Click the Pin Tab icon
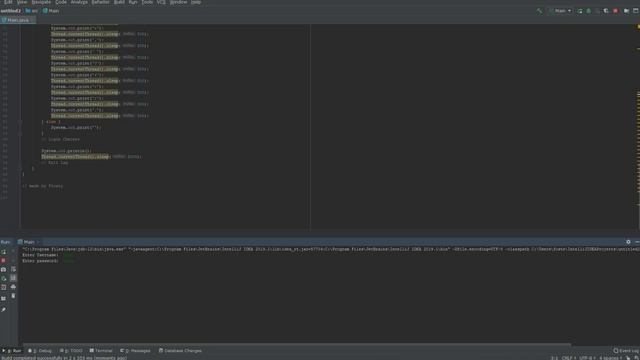The image size is (640, 360). (x=4, y=309)
